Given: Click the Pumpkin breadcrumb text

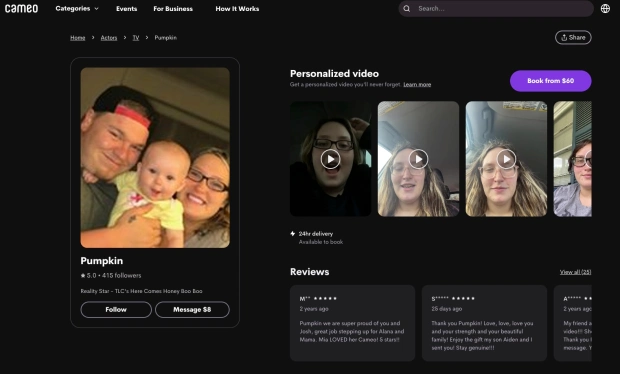Looking at the screenshot, I should pyautogui.click(x=165, y=38).
